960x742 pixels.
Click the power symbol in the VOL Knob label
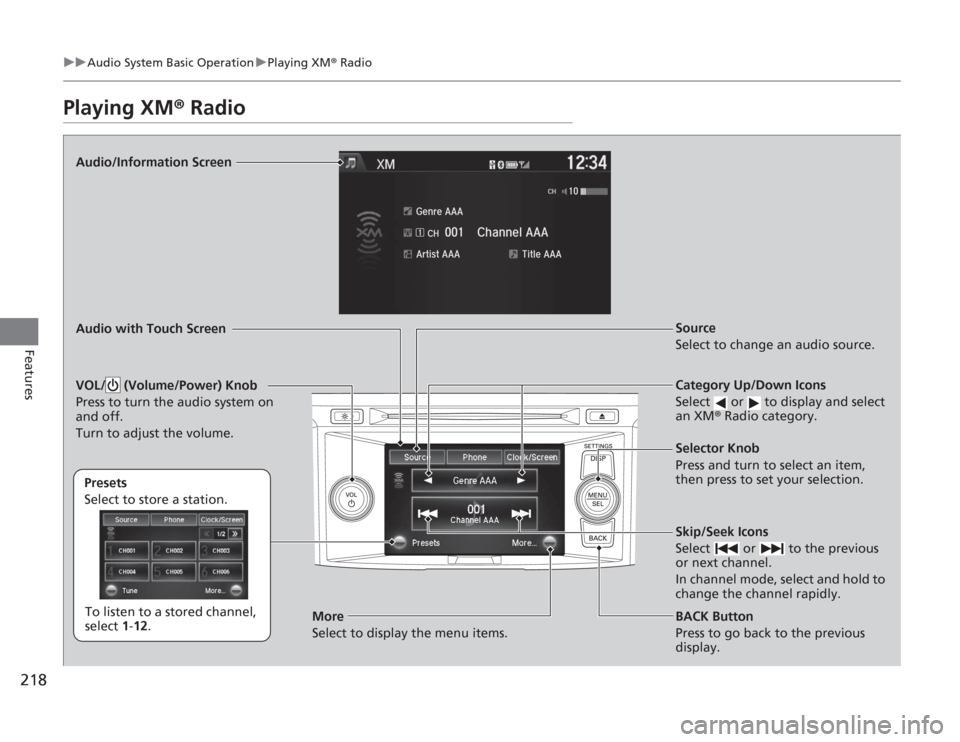(x=113, y=386)
